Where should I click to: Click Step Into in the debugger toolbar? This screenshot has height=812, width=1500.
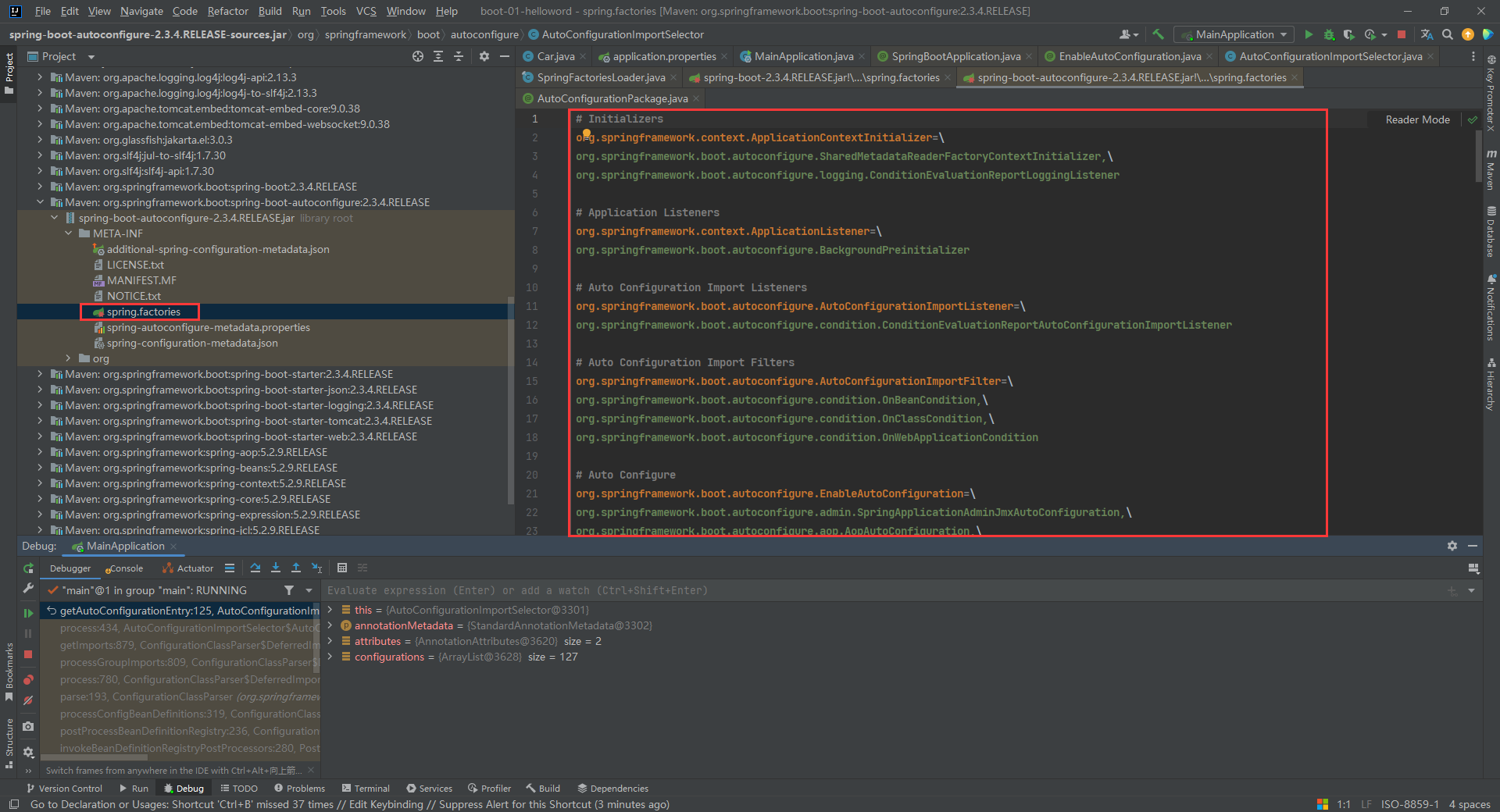point(276,568)
